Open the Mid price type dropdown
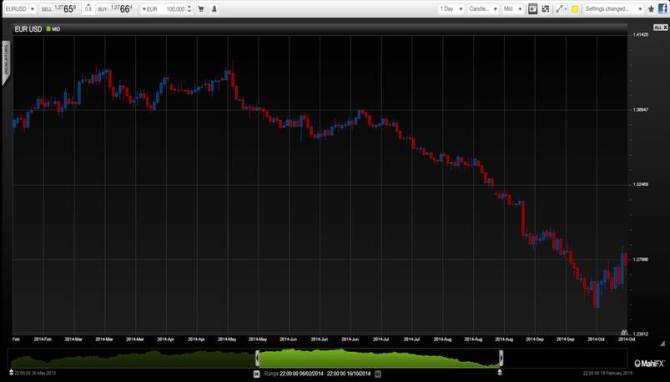The width and height of the screenshot is (670, 382). click(x=512, y=9)
